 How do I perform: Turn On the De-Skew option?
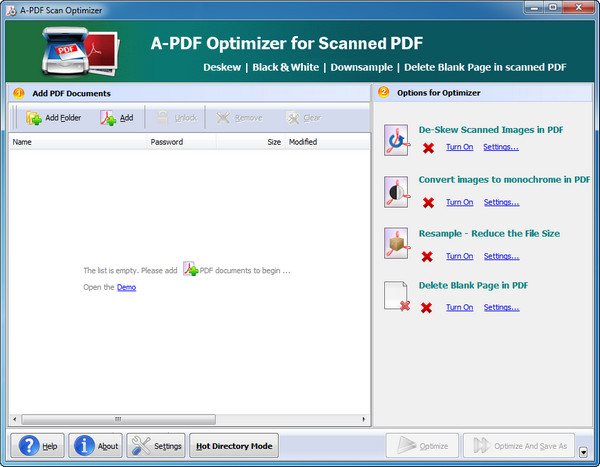coord(459,147)
